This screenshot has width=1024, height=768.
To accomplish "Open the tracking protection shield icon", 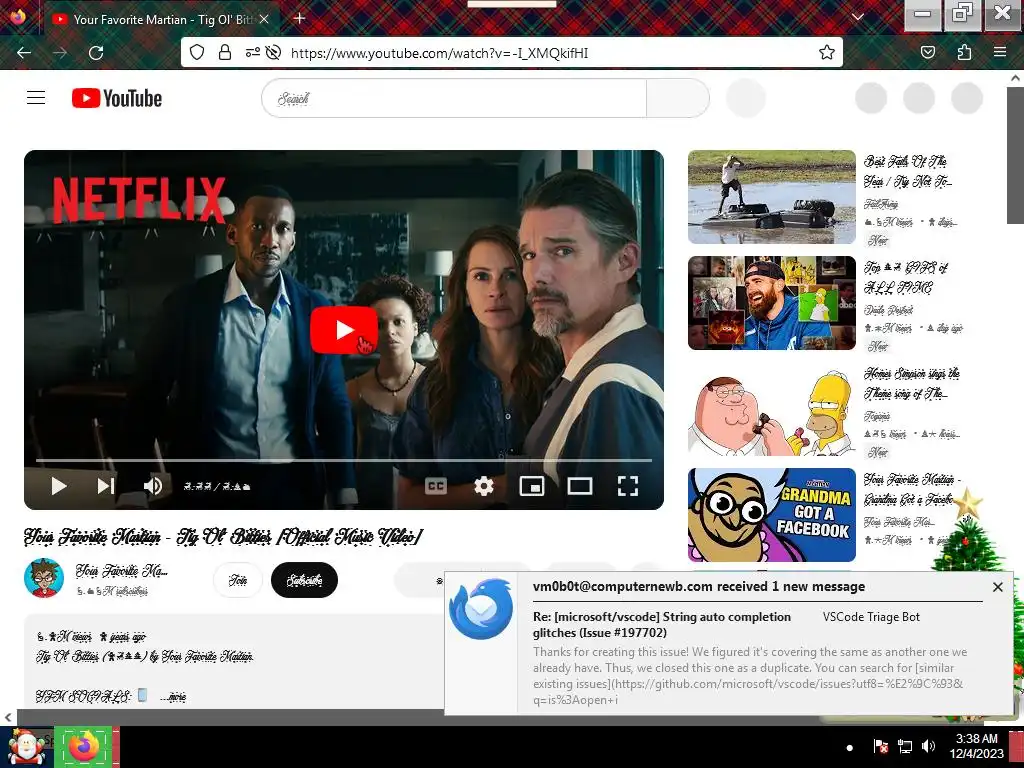I will point(197,52).
